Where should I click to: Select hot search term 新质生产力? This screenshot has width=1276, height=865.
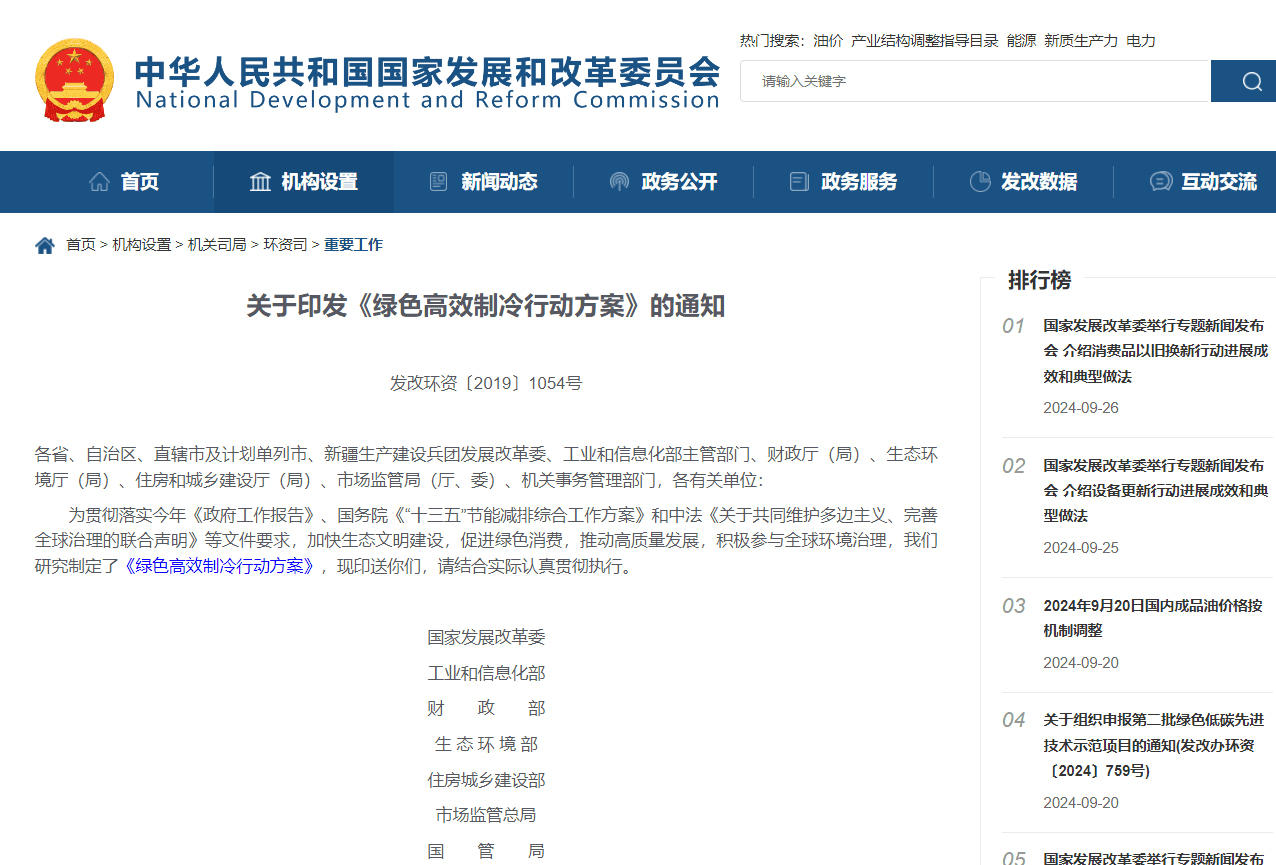pyautogui.click(x=1081, y=41)
